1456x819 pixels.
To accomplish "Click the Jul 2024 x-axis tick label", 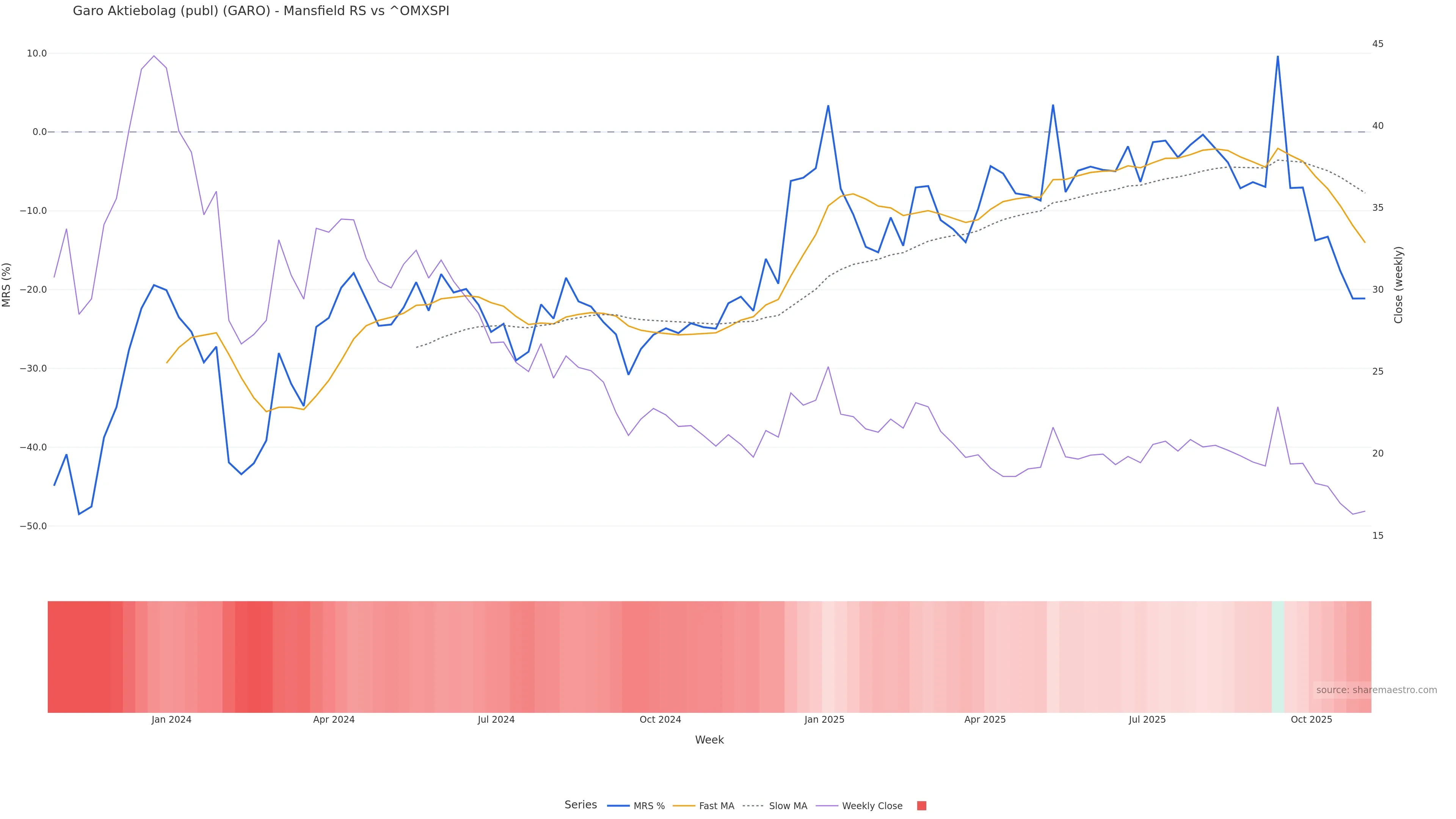I will pyautogui.click(x=496, y=720).
